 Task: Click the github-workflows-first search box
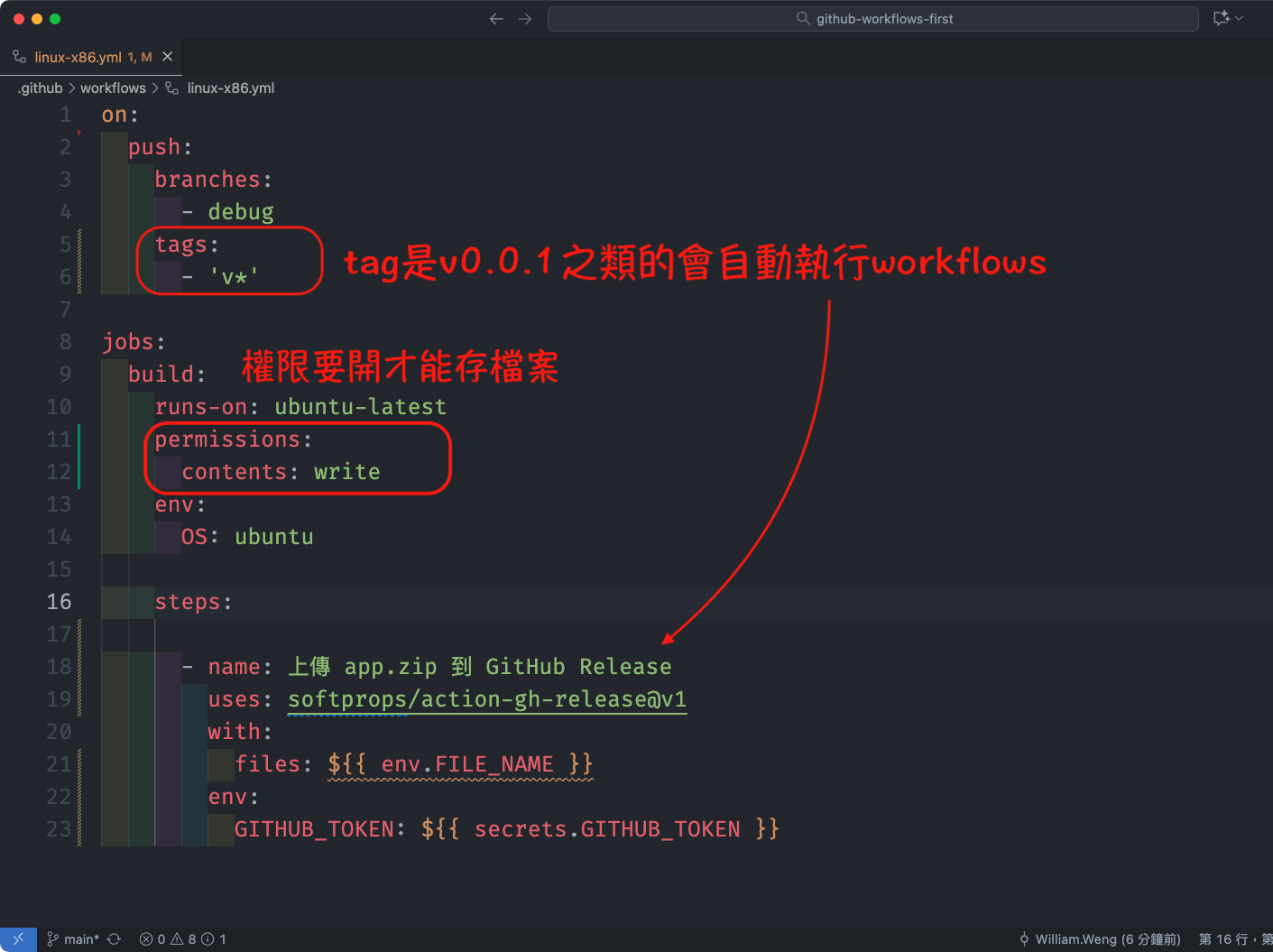pyautogui.click(x=872, y=19)
